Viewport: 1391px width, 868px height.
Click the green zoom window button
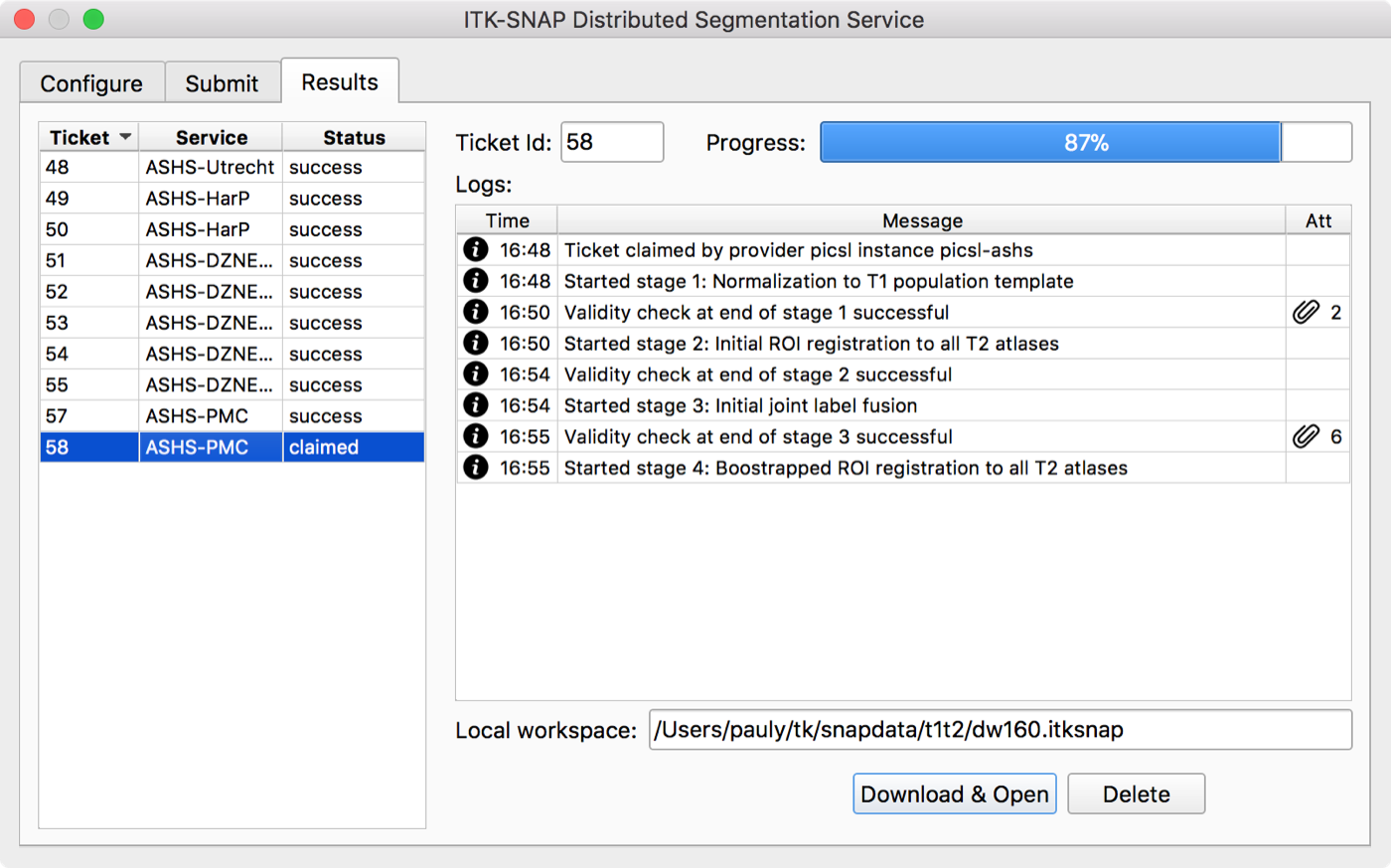(93, 19)
